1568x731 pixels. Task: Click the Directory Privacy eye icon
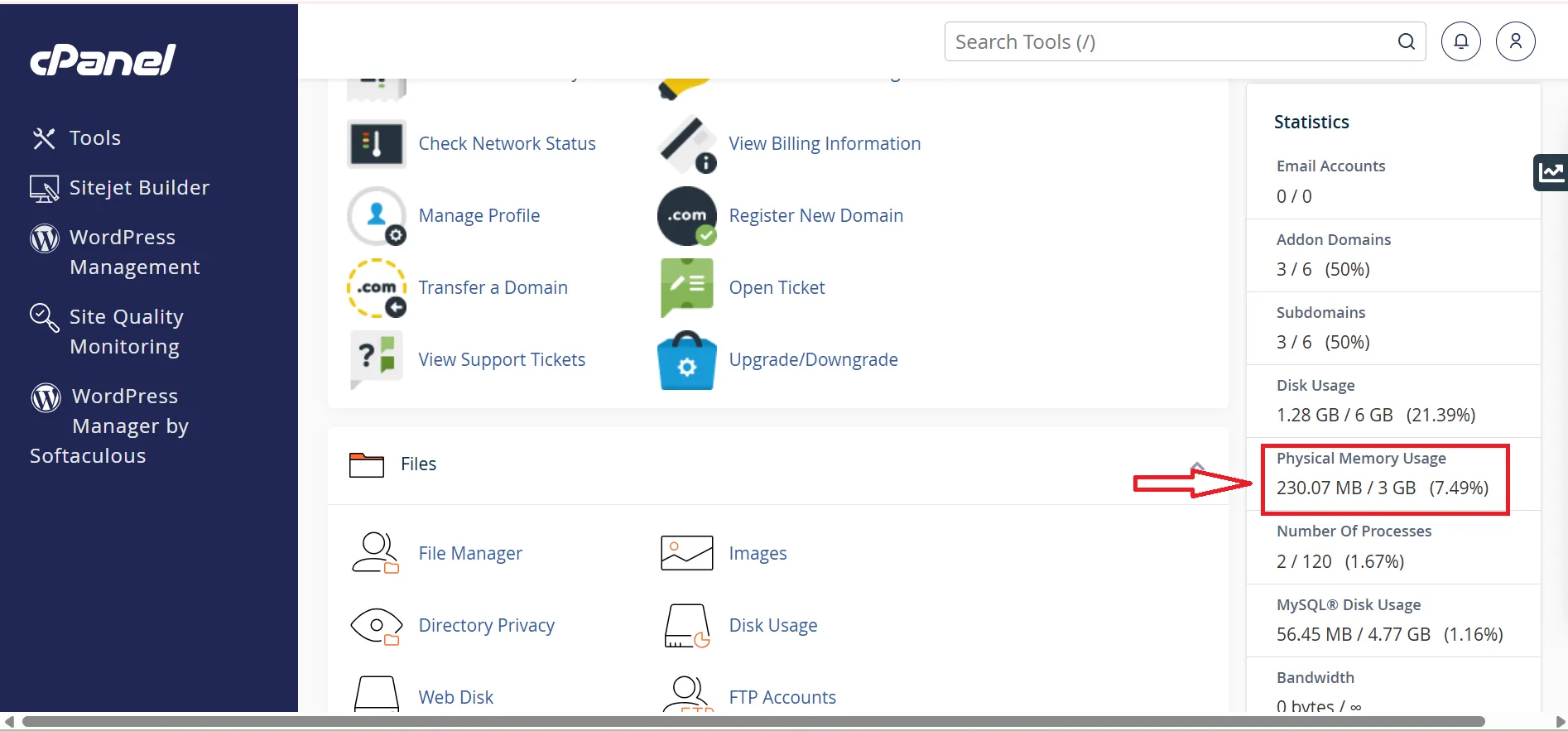pos(376,626)
